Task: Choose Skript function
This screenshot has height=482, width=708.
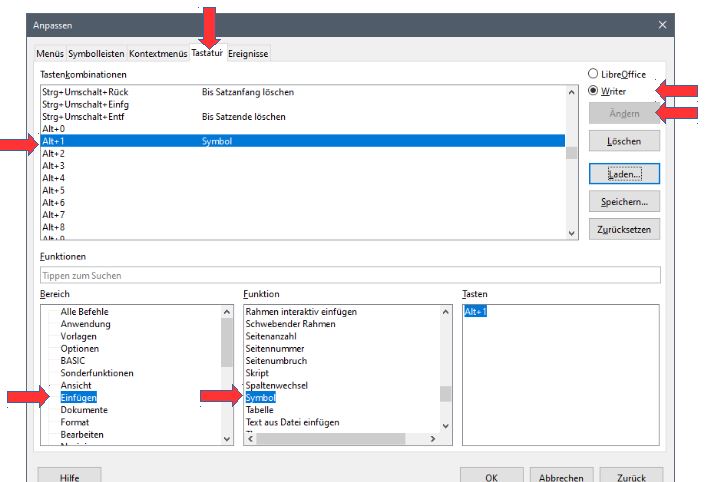Action: pyautogui.click(x=257, y=373)
